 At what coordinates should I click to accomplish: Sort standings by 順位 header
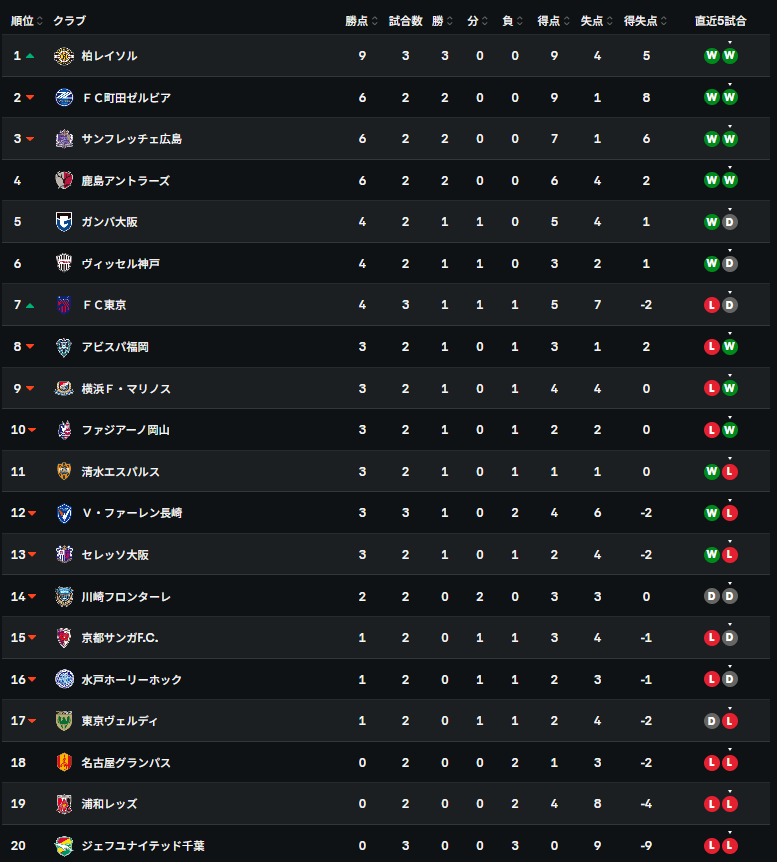click(x=26, y=21)
